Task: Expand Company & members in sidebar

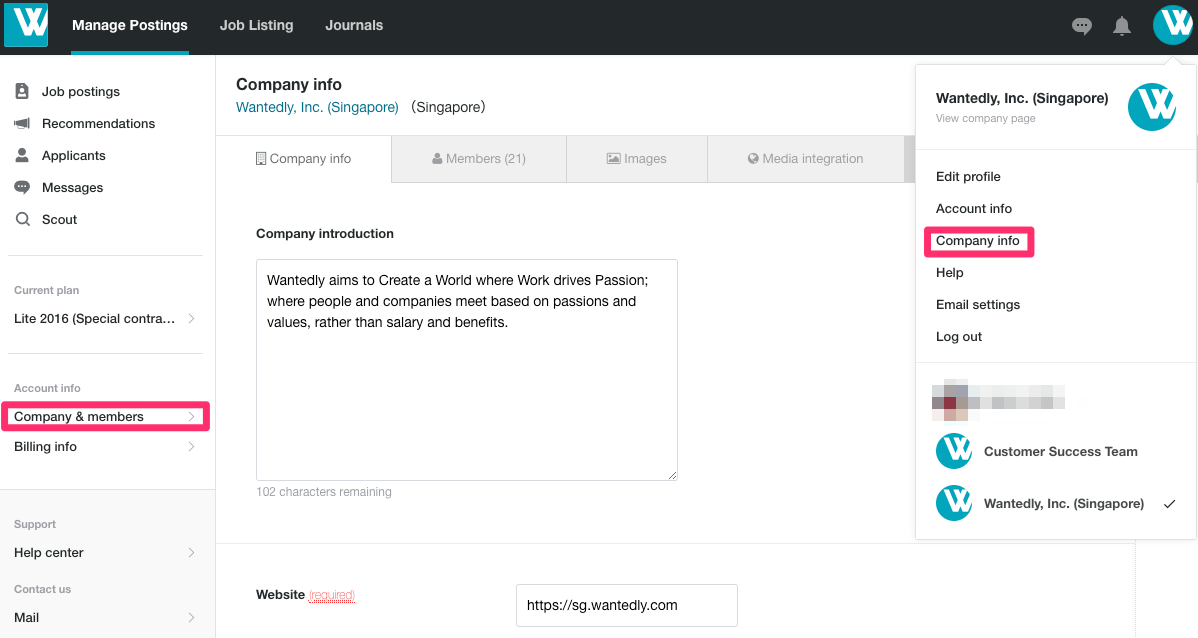Action: 105,416
